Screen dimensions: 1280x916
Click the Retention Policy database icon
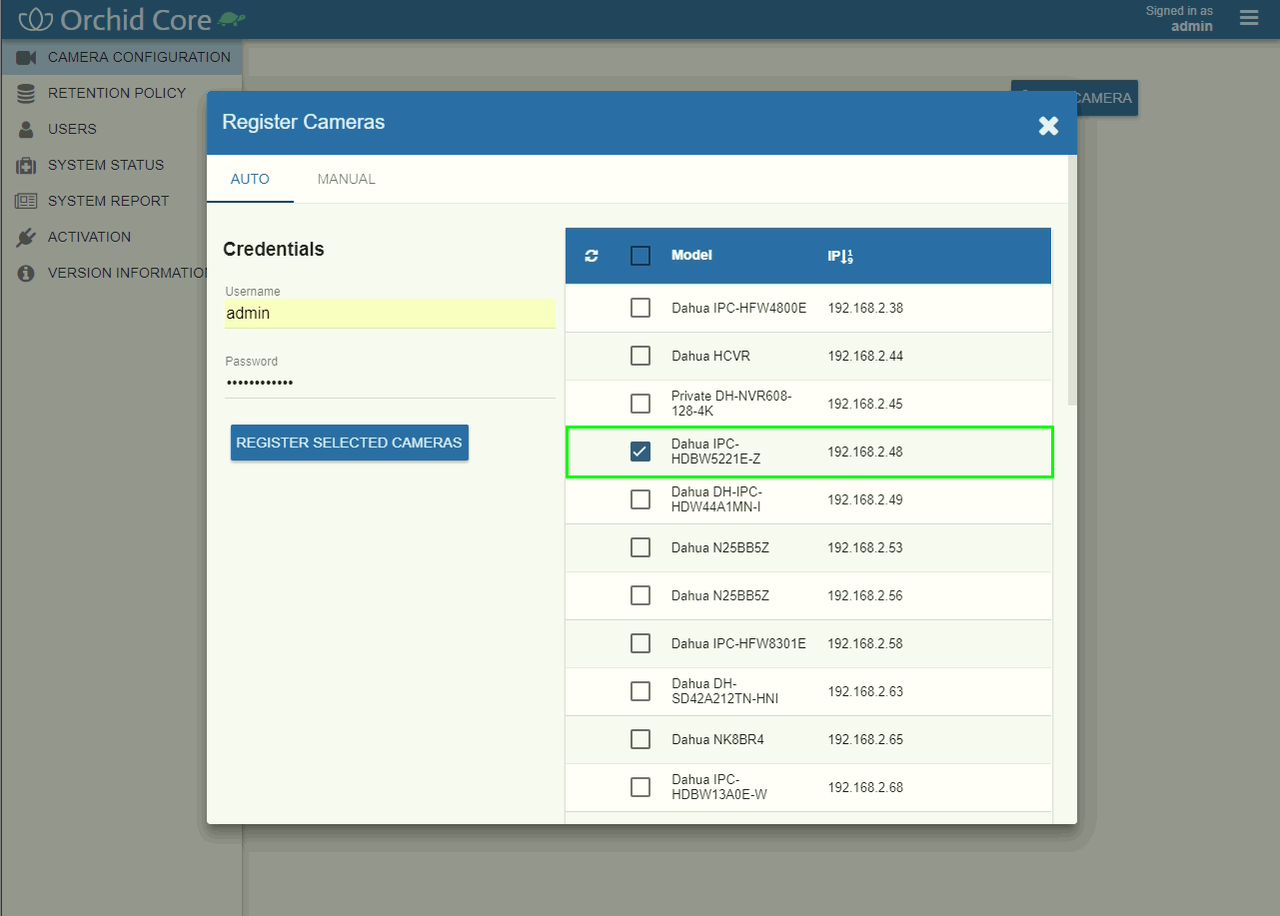point(26,93)
